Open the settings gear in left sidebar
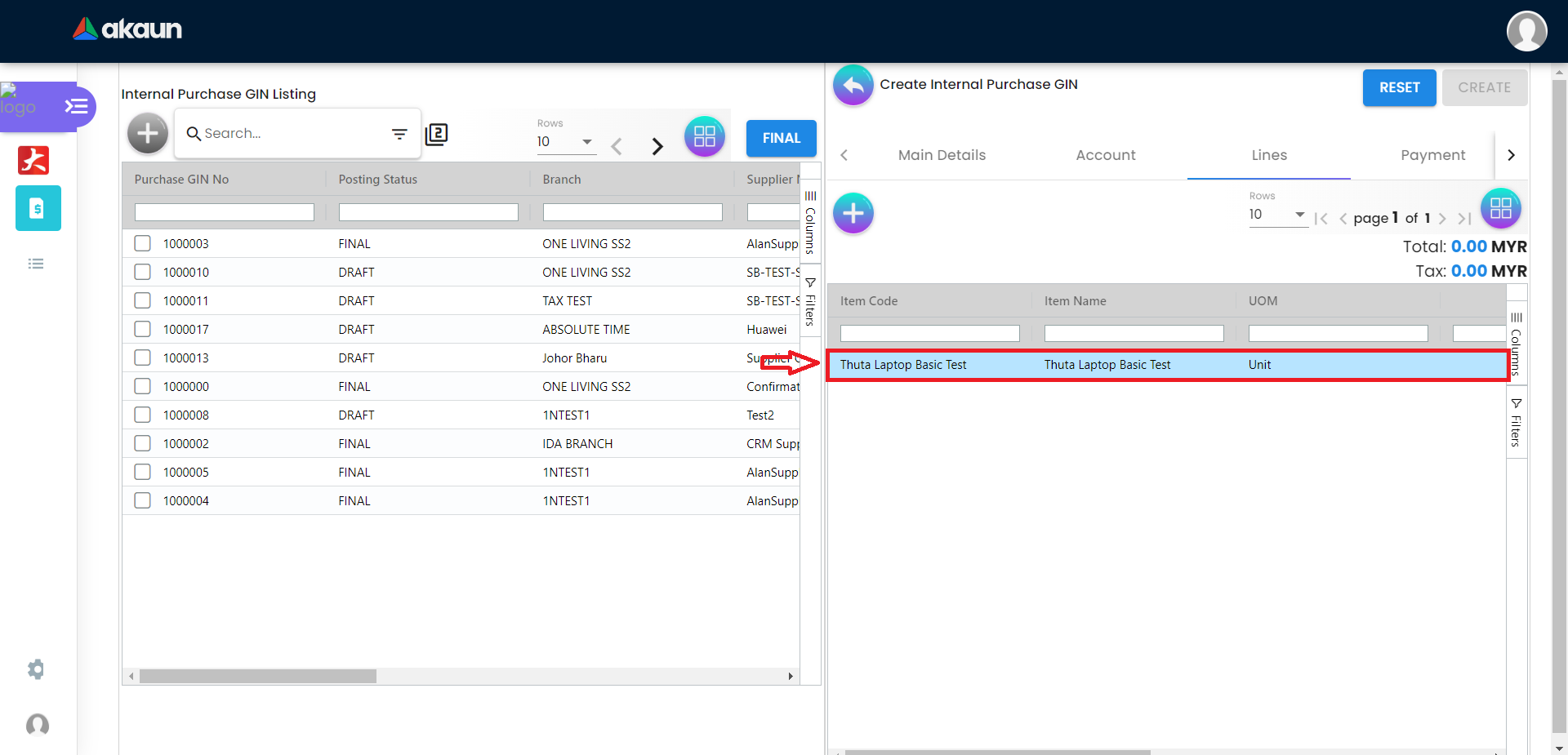 point(36,669)
